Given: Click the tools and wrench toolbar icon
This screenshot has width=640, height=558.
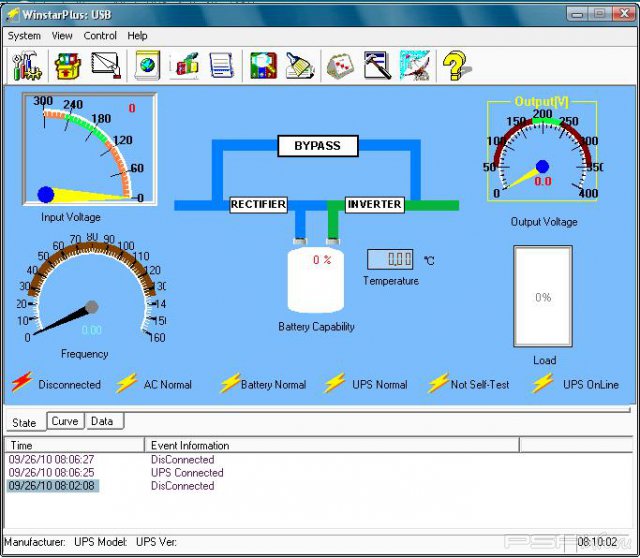Looking at the screenshot, I should tap(24, 66).
